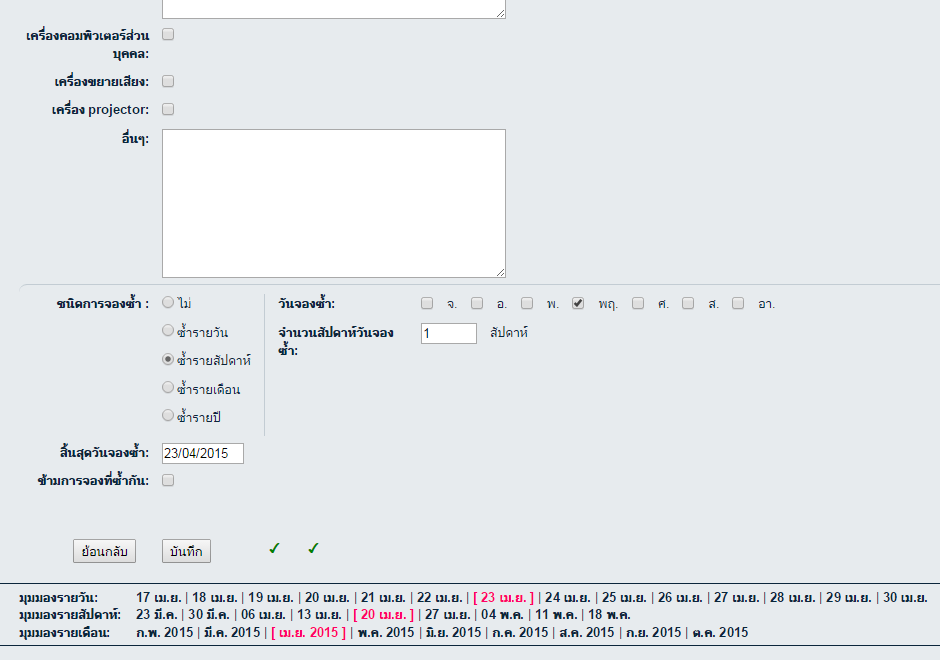Check the จ. repeat day checkbox
940x660 pixels.
[x=427, y=303]
